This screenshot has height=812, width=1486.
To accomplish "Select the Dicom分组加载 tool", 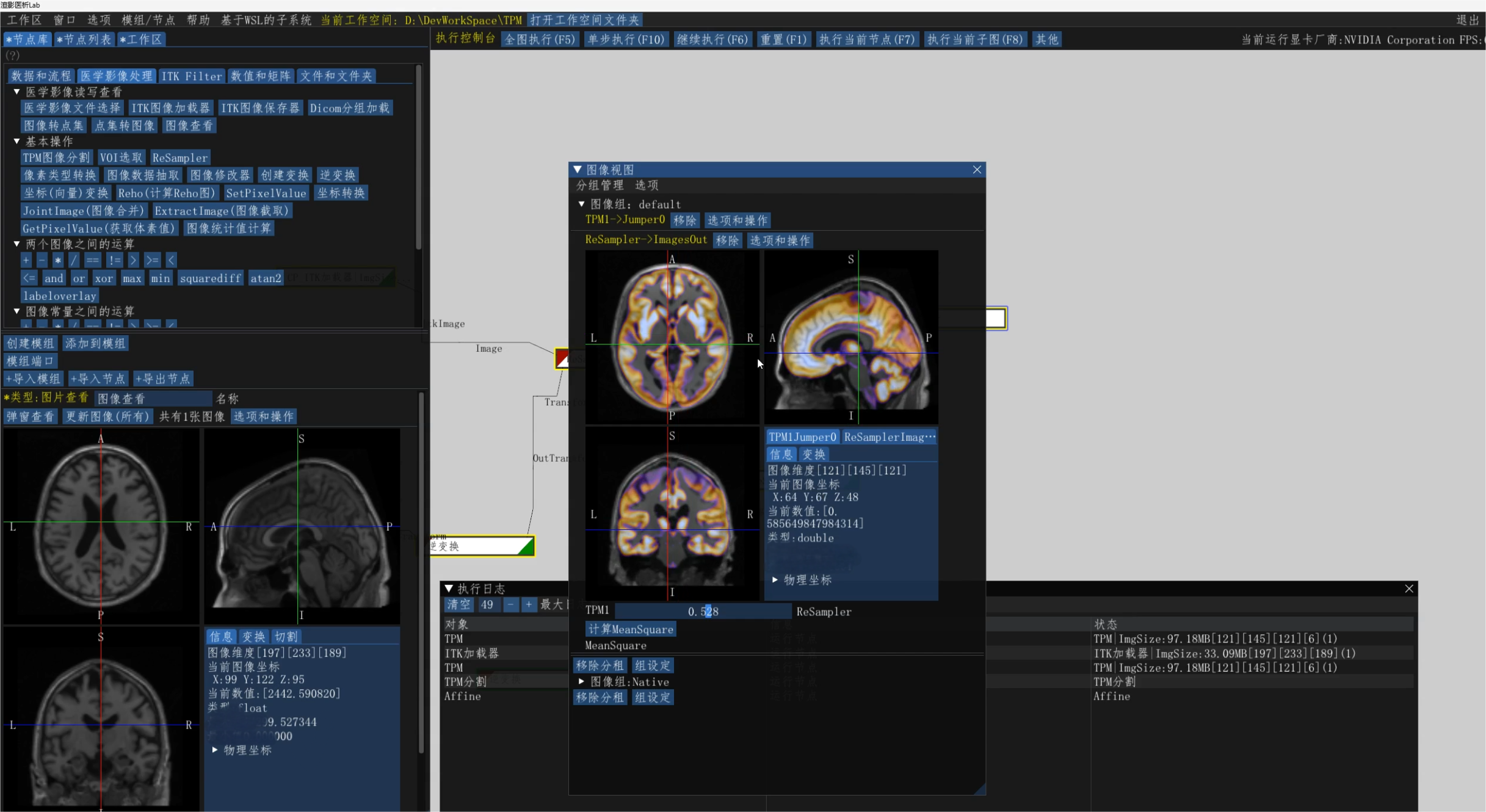I will pyautogui.click(x=350, y=107).
